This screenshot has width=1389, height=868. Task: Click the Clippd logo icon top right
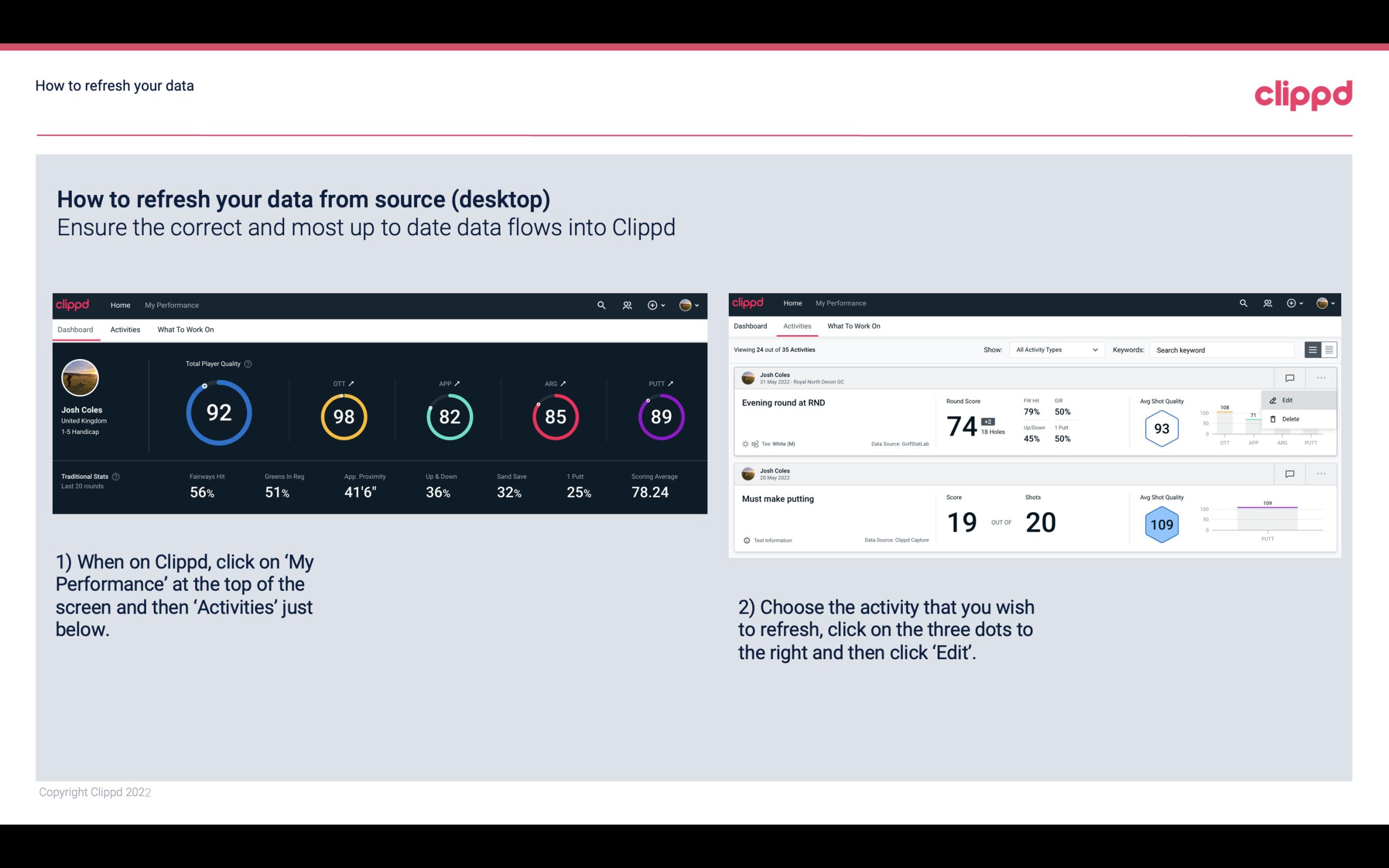1303,95
